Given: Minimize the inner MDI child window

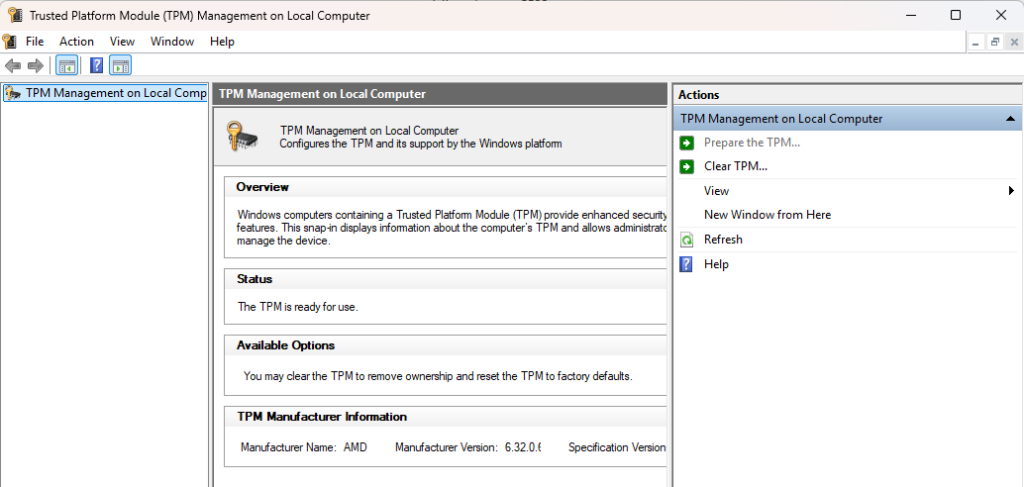Looking at the screenshot, I should [976, 42].
